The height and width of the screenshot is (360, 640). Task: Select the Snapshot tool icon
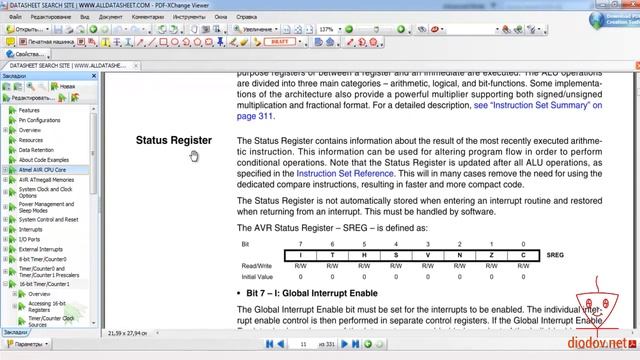(206, 29)
